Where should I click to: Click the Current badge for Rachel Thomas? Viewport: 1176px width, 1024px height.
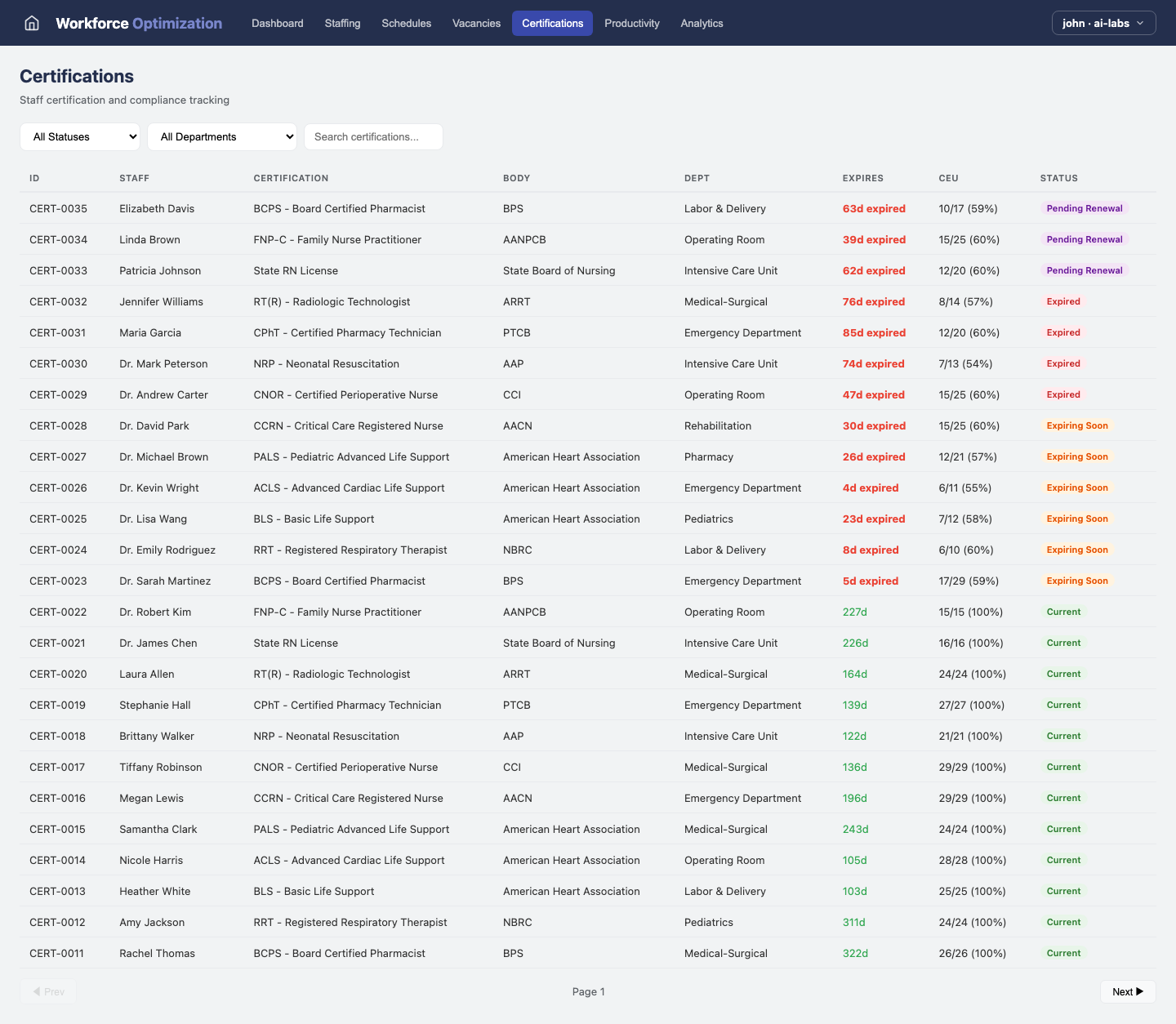[x=1063, y=953]
